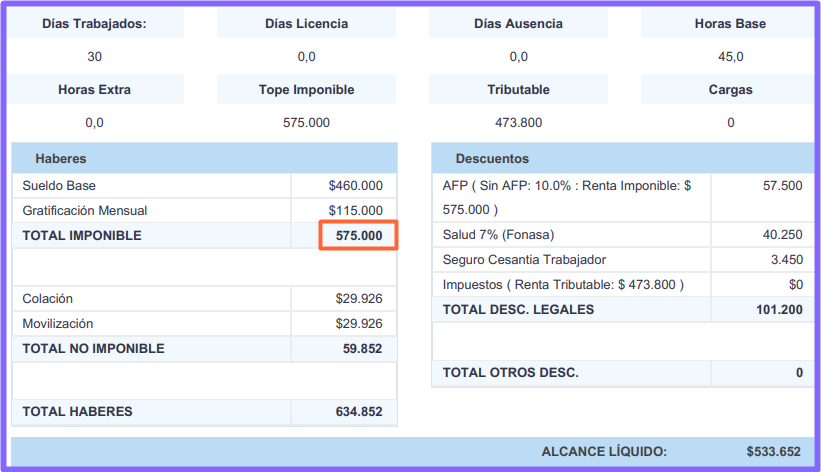Select the 'TOTAL DESC. LEGALES' label
This screenshot has height=472, width=821.
(518, 310)
